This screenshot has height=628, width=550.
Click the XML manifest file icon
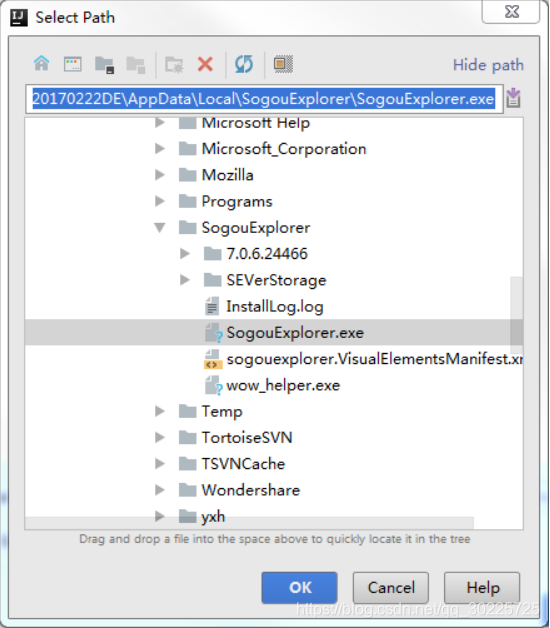[212, 359]
